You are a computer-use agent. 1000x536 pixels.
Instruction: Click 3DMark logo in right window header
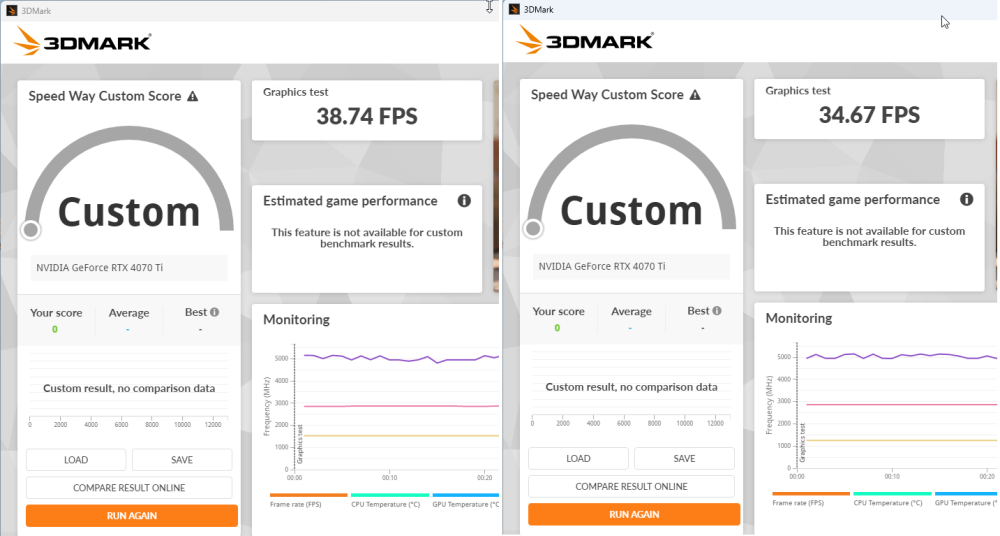[x=585, y=40]
